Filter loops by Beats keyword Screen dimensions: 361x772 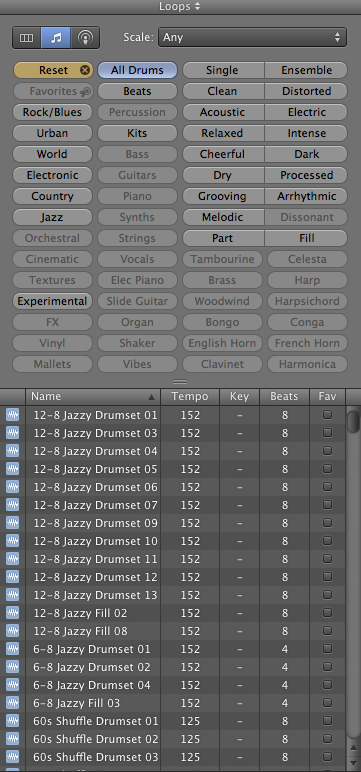pyautogui.click(x=137, y=92)
